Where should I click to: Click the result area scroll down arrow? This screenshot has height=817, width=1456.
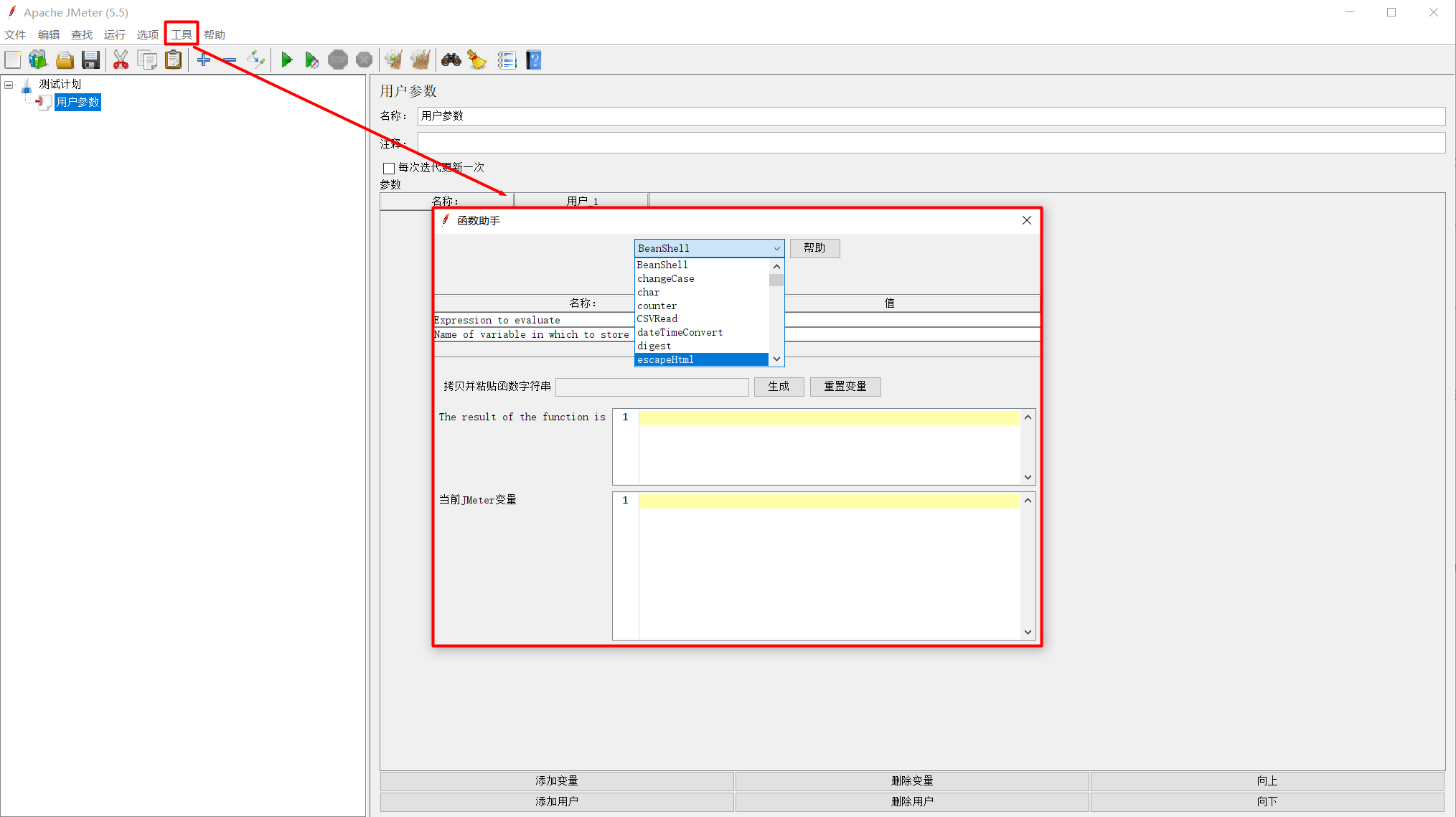tap(1028, 478)
